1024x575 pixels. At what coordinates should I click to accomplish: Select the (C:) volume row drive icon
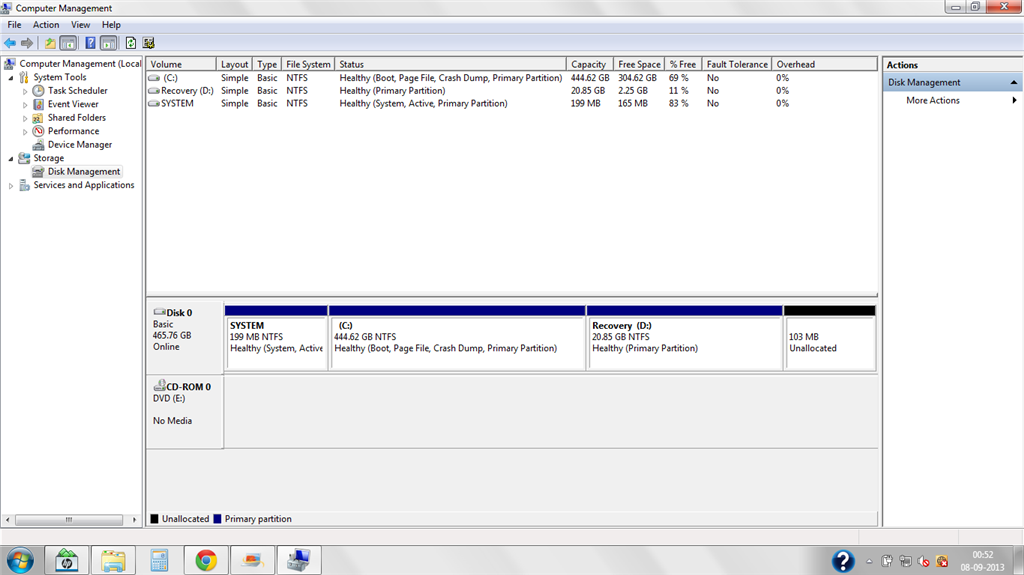(154, 78)
